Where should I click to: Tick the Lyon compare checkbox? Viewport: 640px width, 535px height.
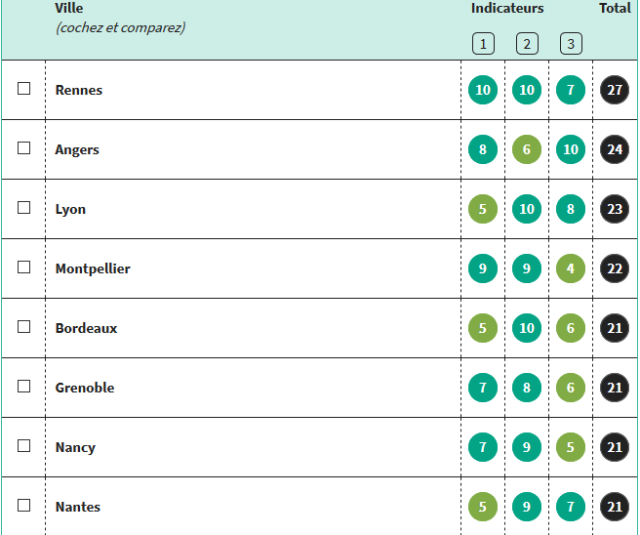(24, 207)
